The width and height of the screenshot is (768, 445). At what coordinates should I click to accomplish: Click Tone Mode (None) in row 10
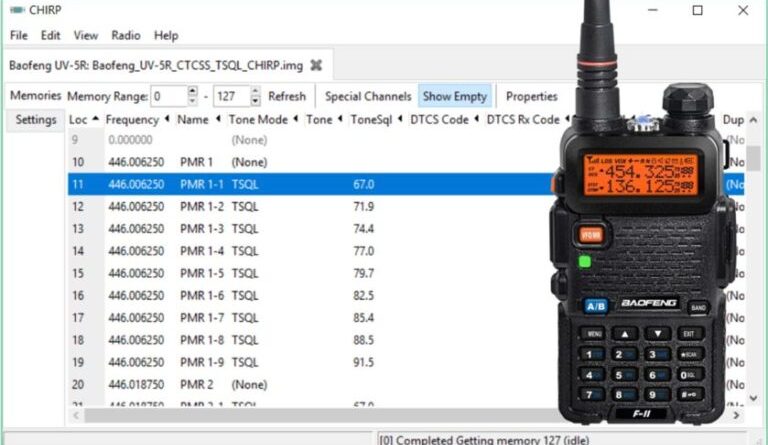pos(249,162)
